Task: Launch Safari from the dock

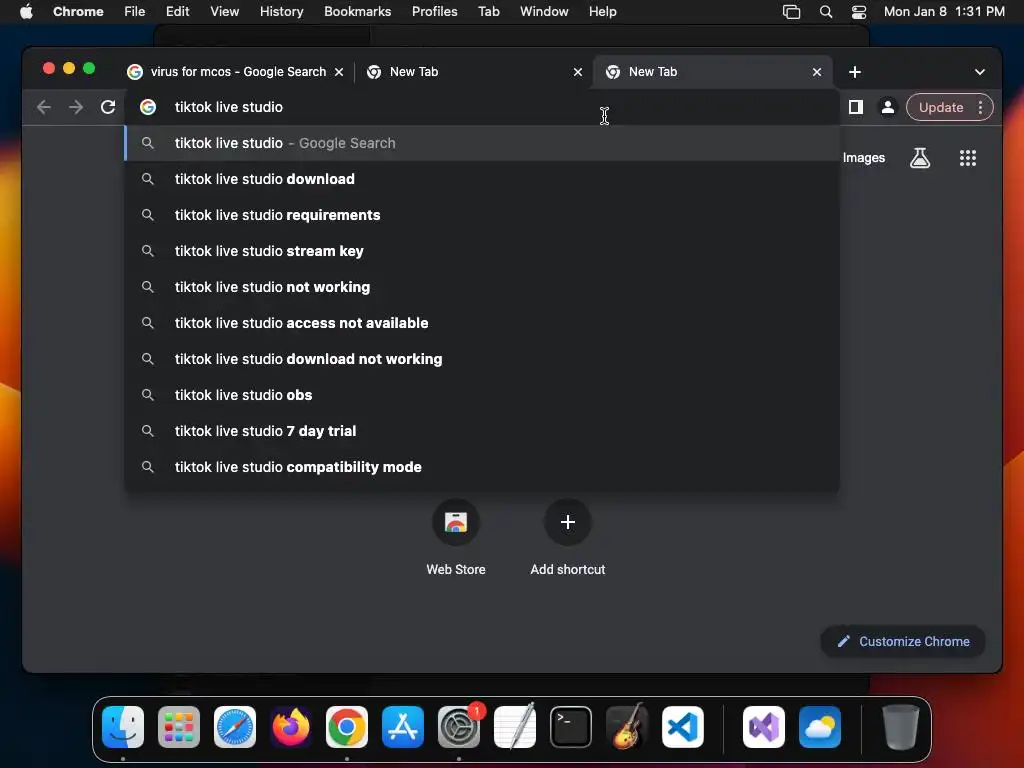Action: coord(235,727)
